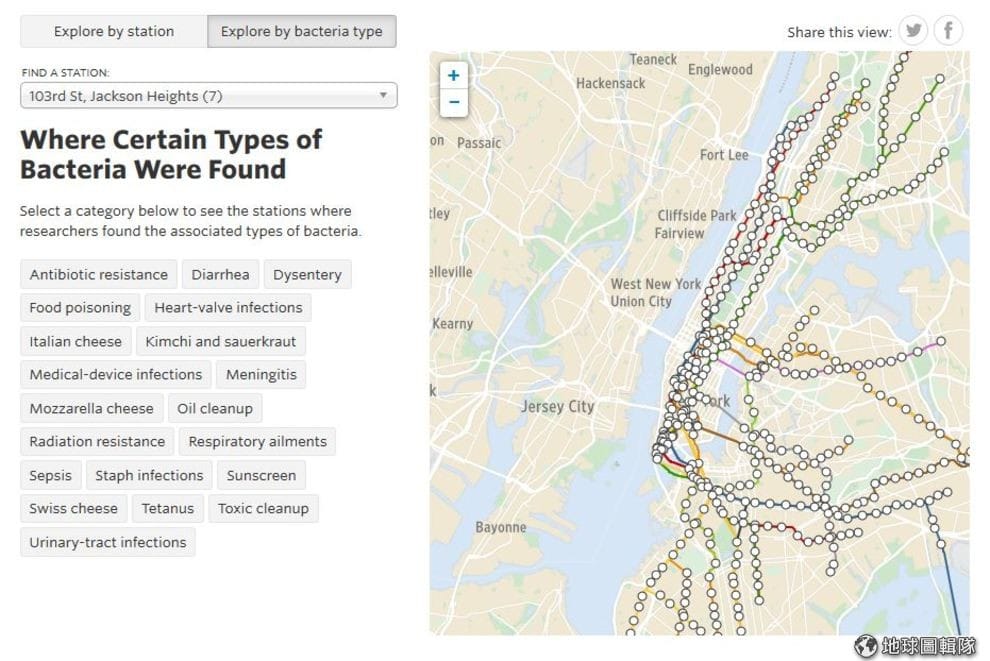
Task: Switch to Explore by station tab
Action: pyautogui.click(x=114, y=32)
